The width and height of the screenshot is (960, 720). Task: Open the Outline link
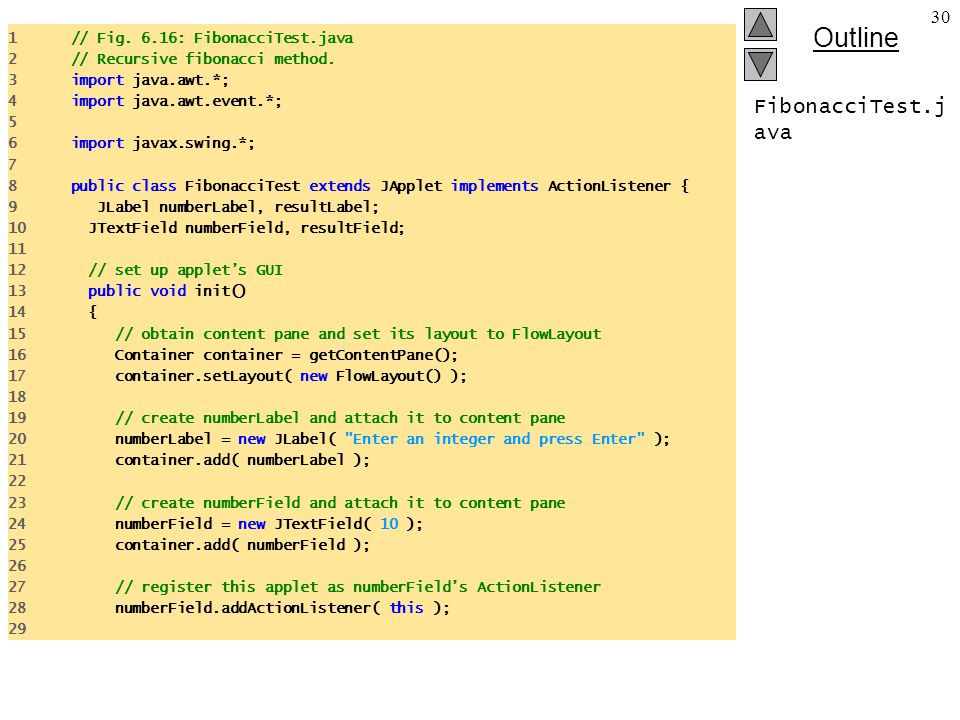coord(855,38)
